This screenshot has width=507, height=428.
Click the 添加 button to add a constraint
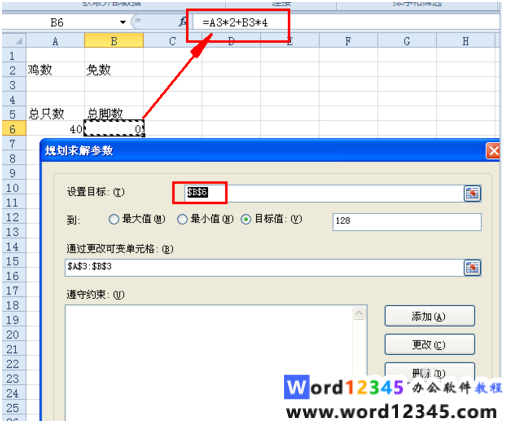[x=429, y=316]
